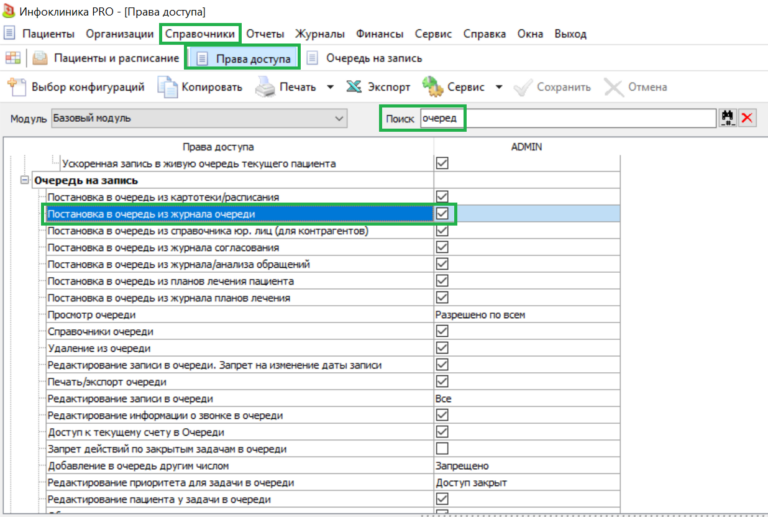
Task: Open the Справочники menu
Action: pos(200,34)
